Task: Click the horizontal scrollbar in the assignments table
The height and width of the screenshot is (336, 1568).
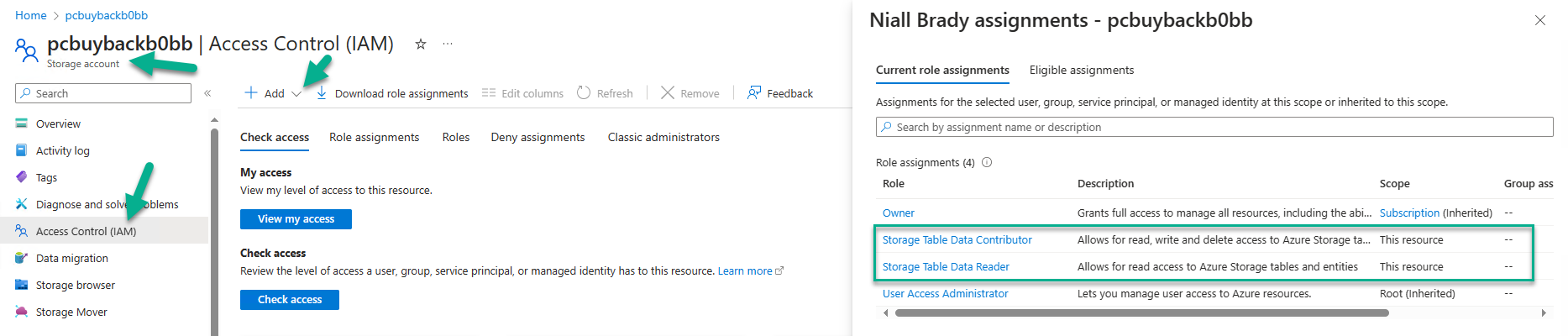Action: 1141,312
